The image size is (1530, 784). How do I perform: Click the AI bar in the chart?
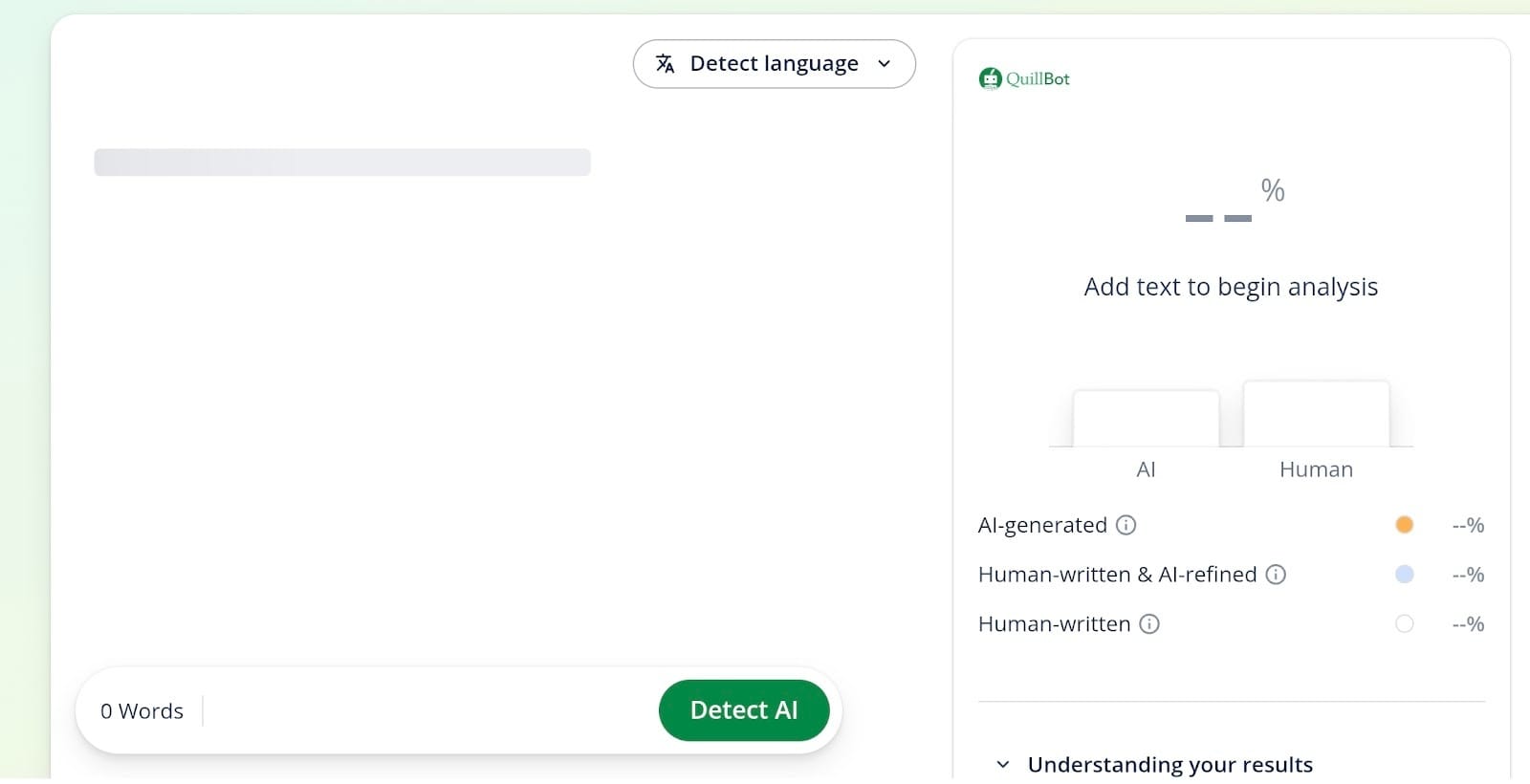click(x=1146, y=419)
